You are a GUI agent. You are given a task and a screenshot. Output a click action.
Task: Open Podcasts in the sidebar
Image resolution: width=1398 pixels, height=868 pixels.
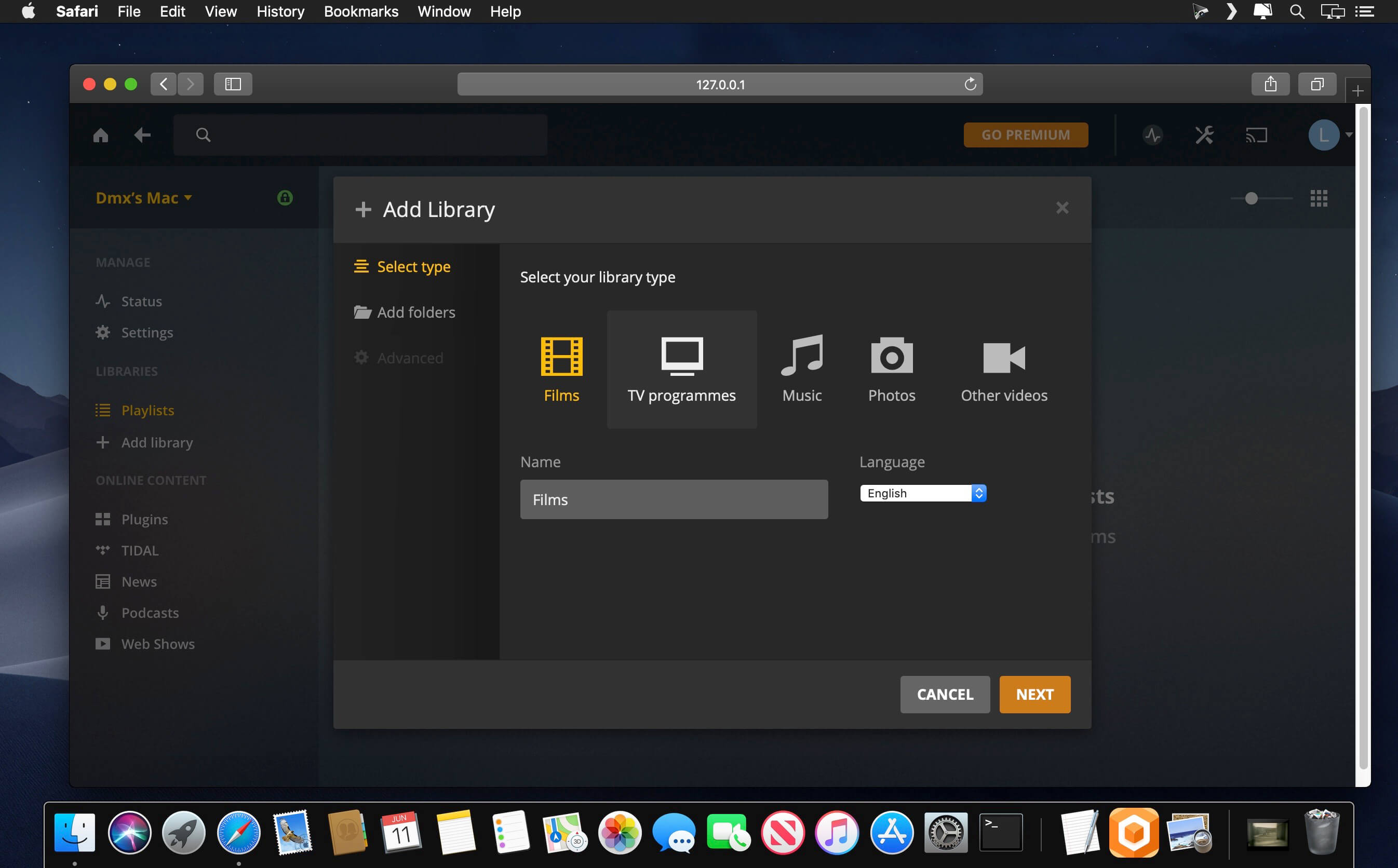tap(137, 613)
